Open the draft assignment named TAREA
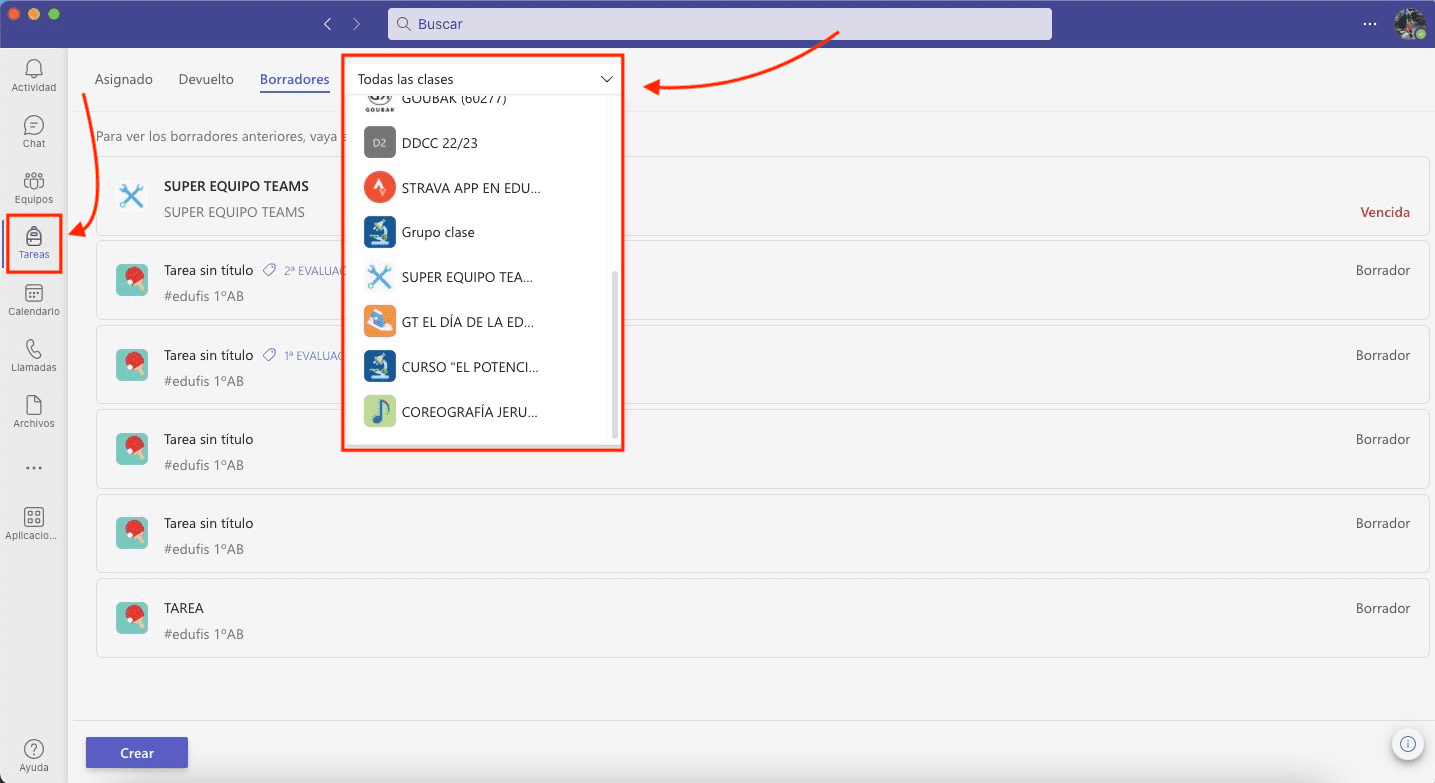 [x=184, y=608]
